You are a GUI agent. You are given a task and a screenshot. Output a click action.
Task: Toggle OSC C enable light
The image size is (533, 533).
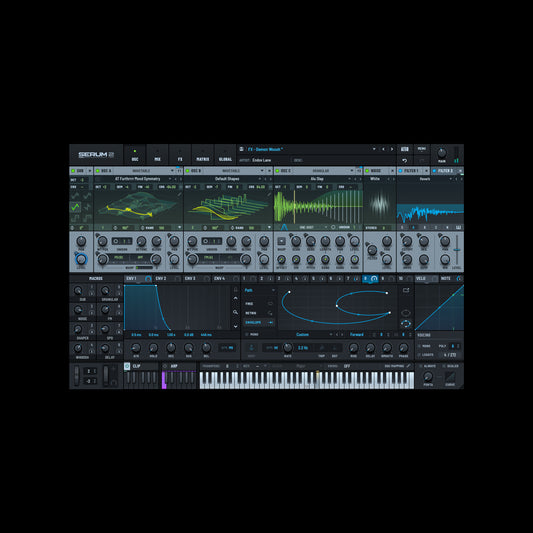(x=277, y=171)
